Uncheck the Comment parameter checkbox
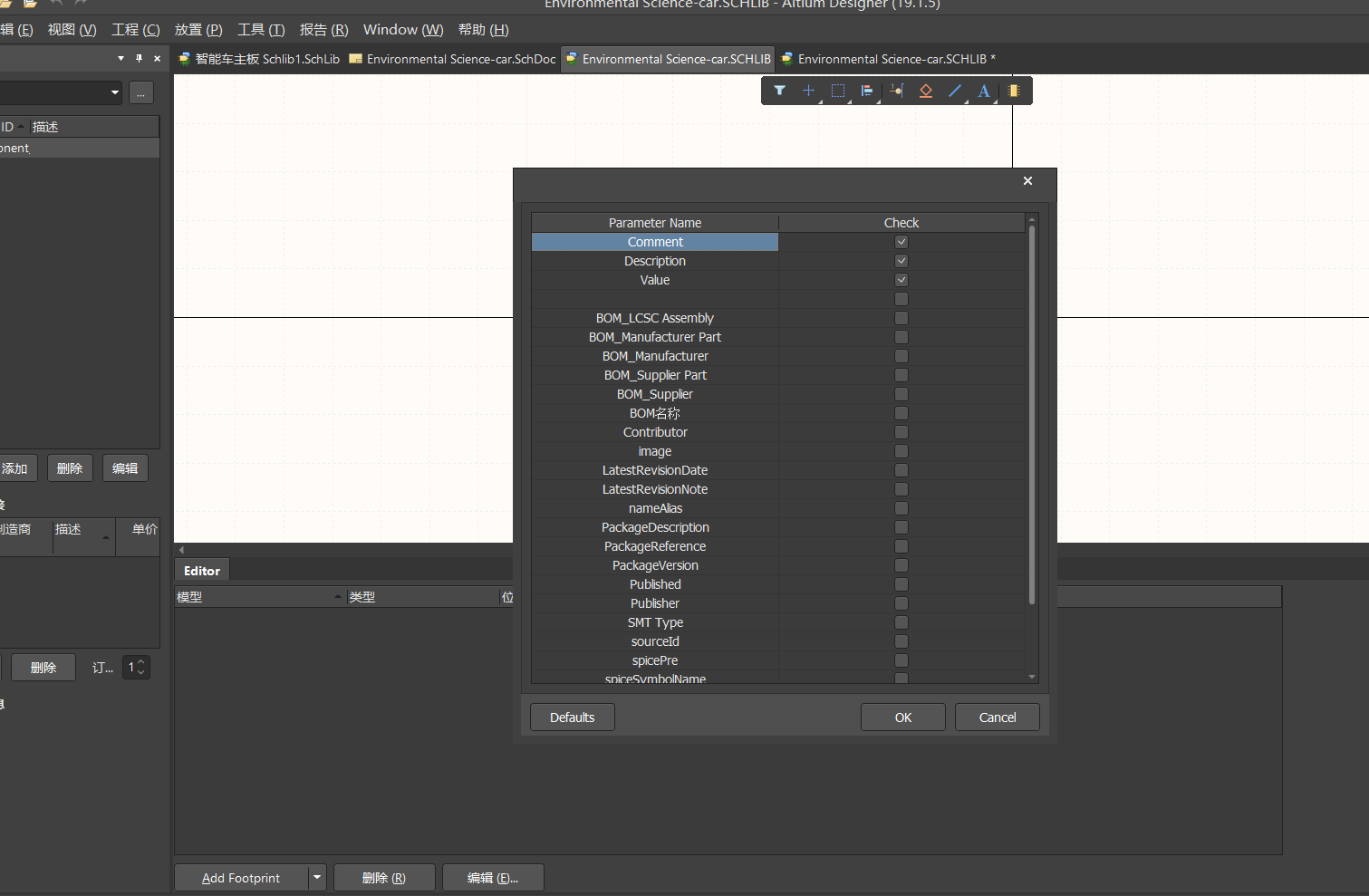 click(x=901, y=242)
